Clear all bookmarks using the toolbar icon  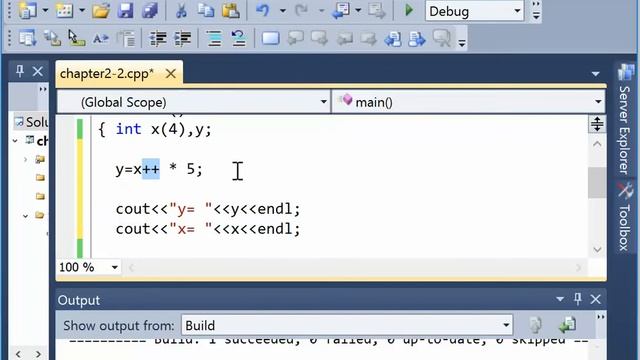tap(442, 39)
